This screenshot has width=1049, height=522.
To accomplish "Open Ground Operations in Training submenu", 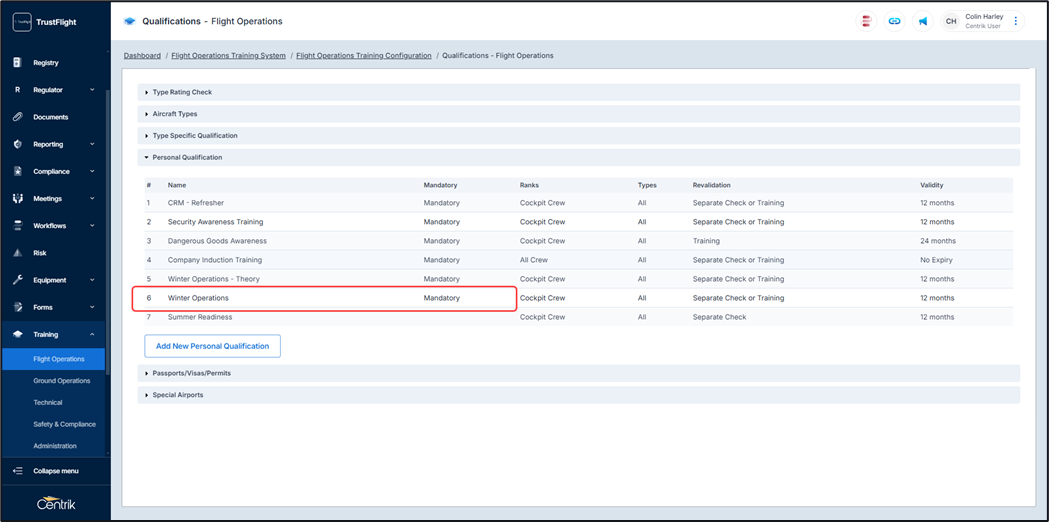I will (62, 381).
